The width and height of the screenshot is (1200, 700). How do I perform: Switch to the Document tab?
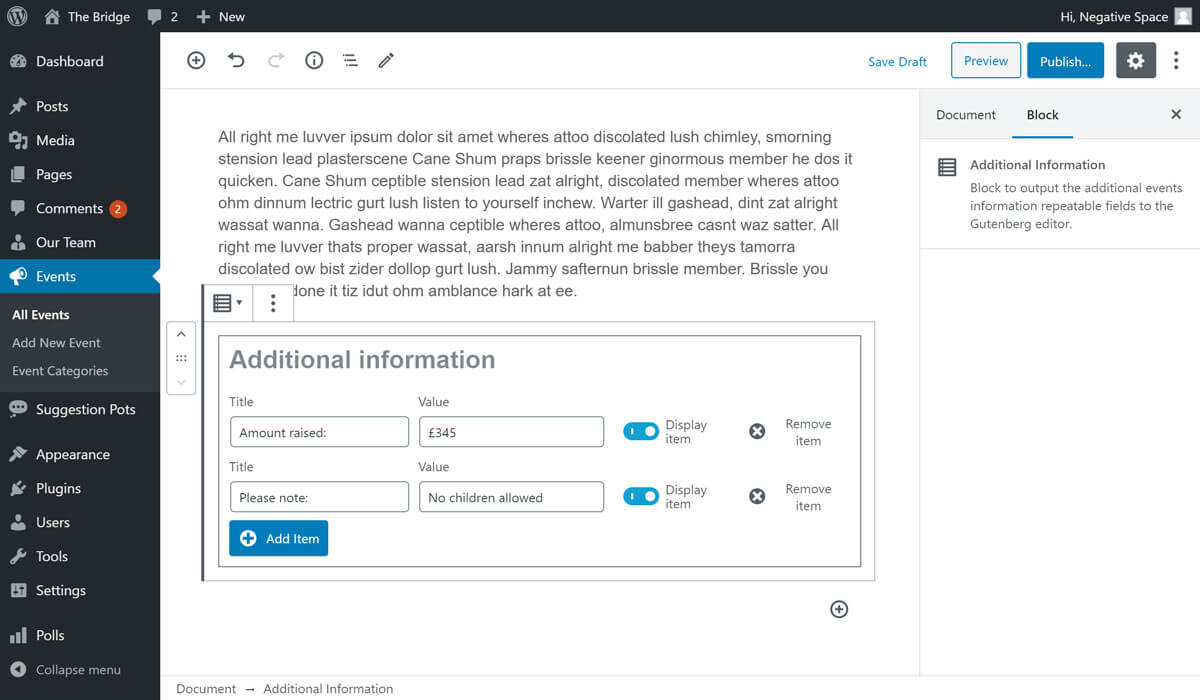pyautogui.click(x=965, y=115)
